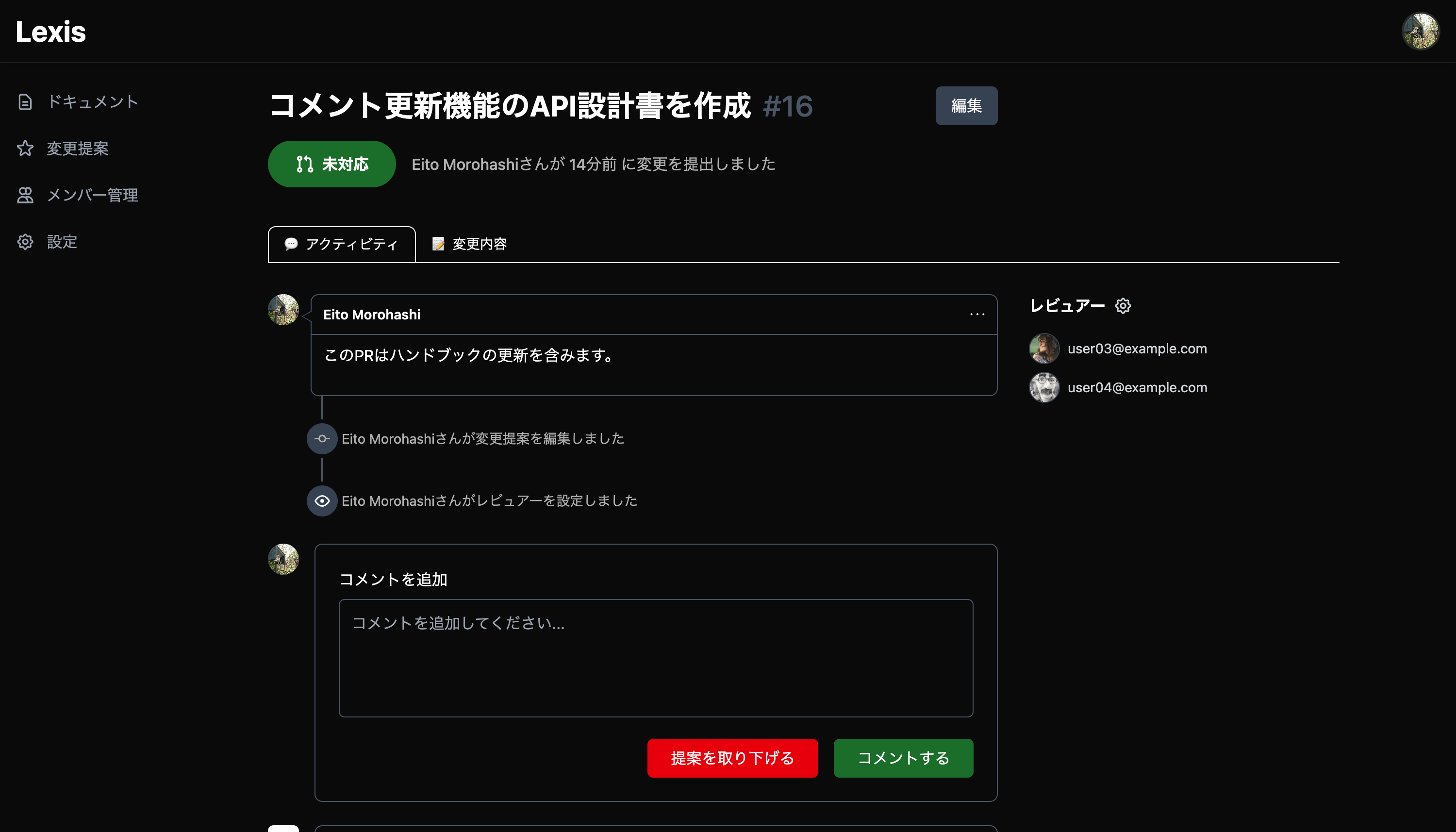The height and width of the screenshot is (832, 1456).
Task: Select the アクティビティ tab
Action: (342, 244)
